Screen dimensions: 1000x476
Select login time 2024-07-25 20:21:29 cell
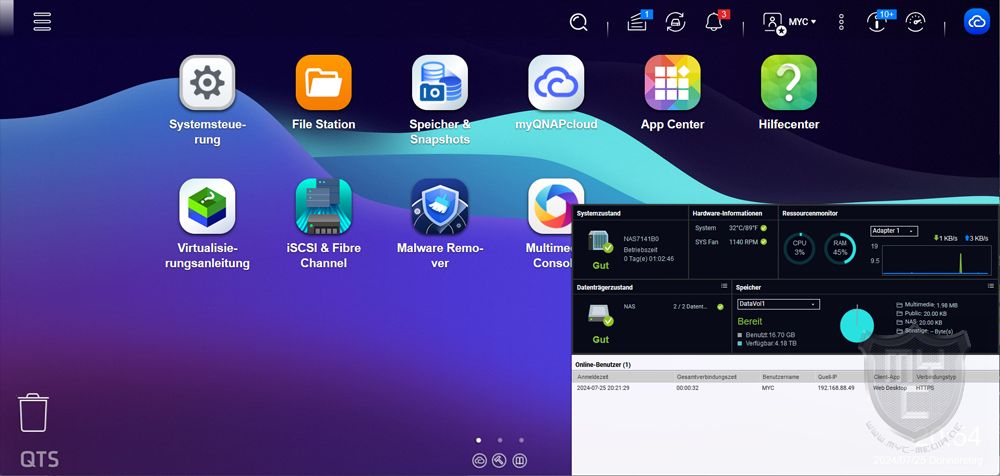point(603,388)
